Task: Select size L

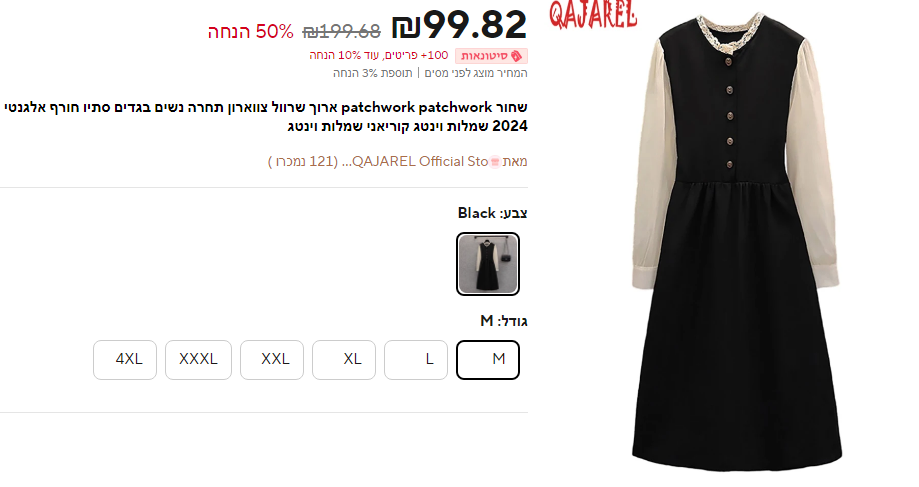Action: [416, 360]
